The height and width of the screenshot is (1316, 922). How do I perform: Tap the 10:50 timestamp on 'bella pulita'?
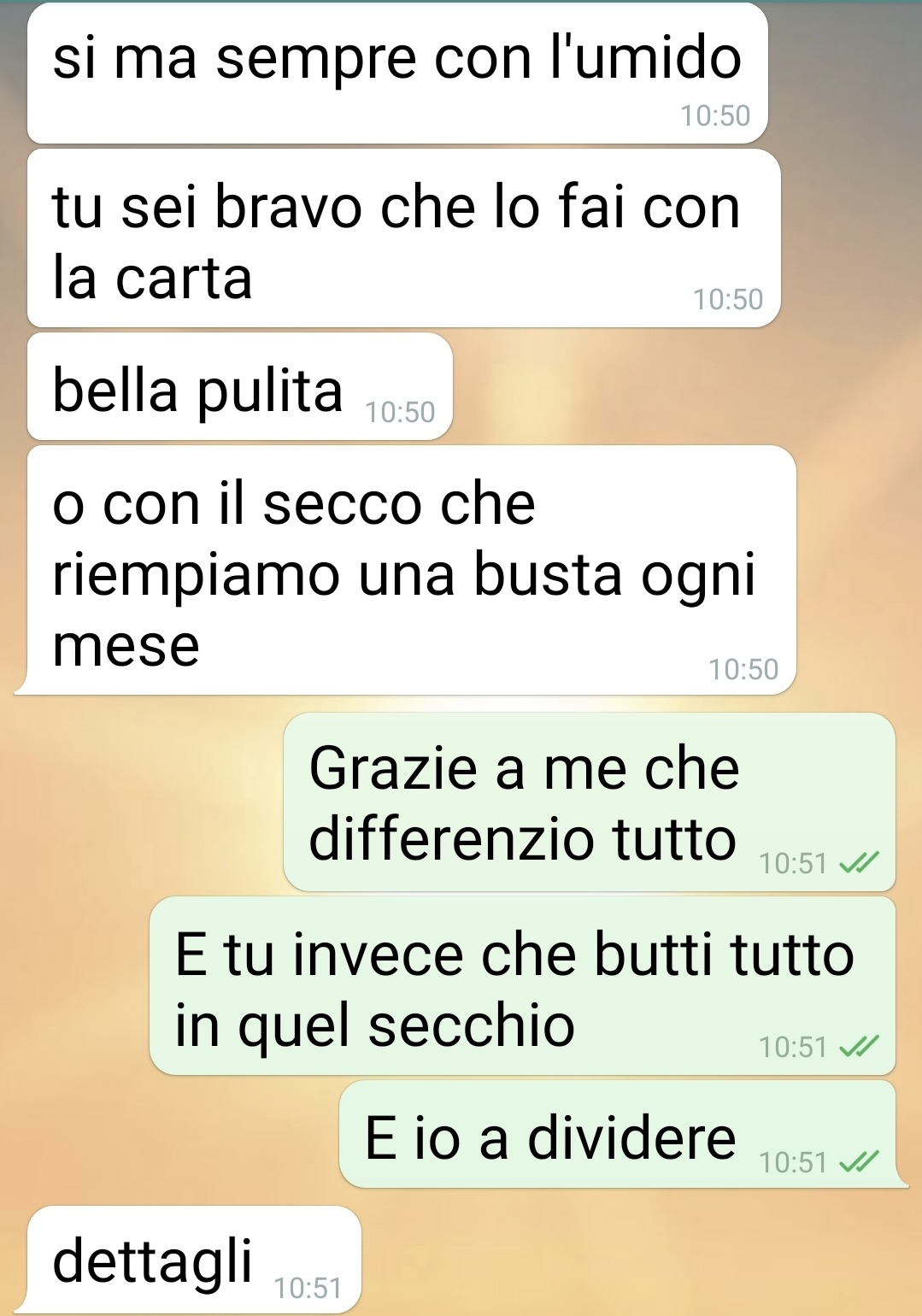coord(400,412)
